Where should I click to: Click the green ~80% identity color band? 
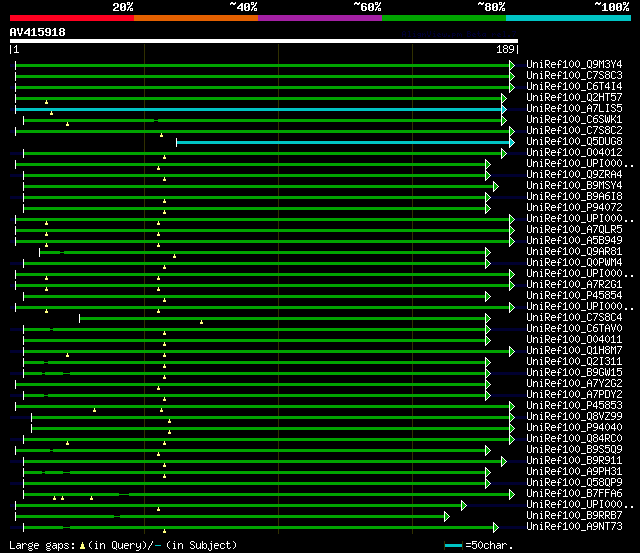[x=444, y=18]
